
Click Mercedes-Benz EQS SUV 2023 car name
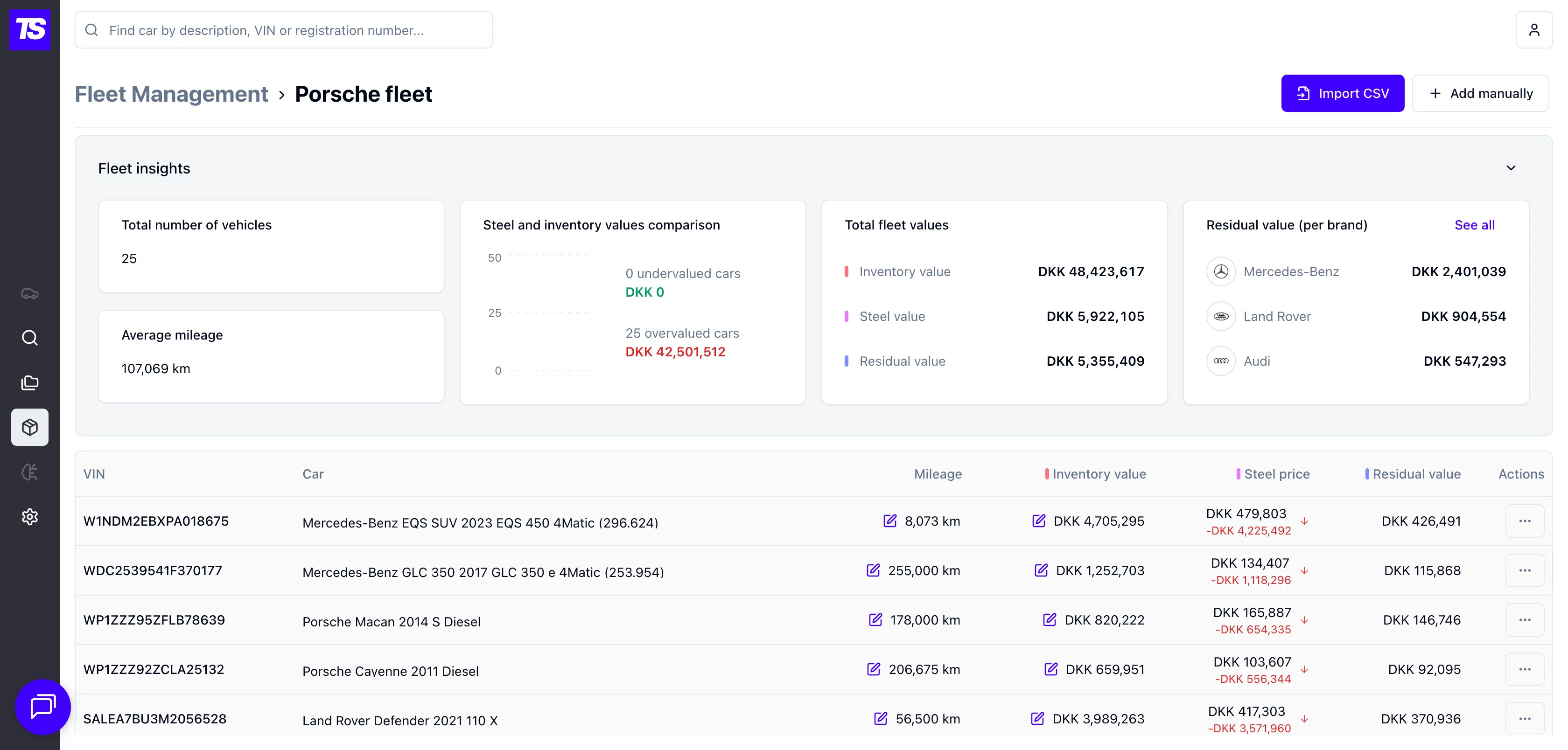(480, 522)
